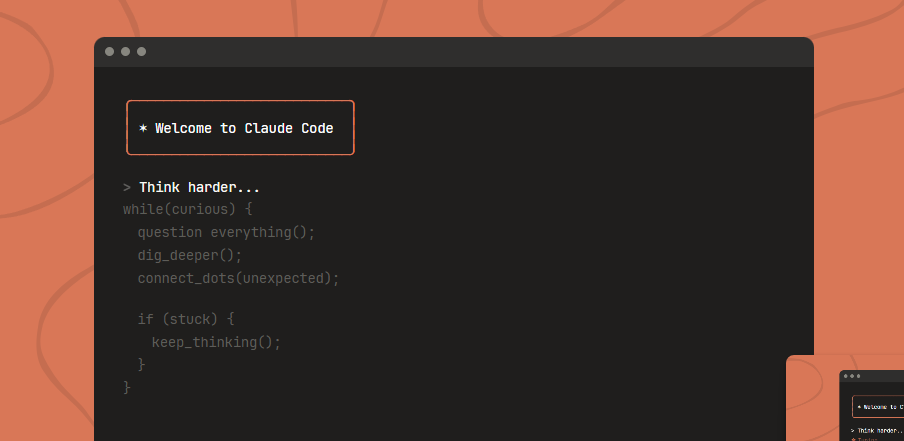Click the 'dig_deeper();' code line
The height and width of the screenshot is (441, 904).
coord(190,255)
